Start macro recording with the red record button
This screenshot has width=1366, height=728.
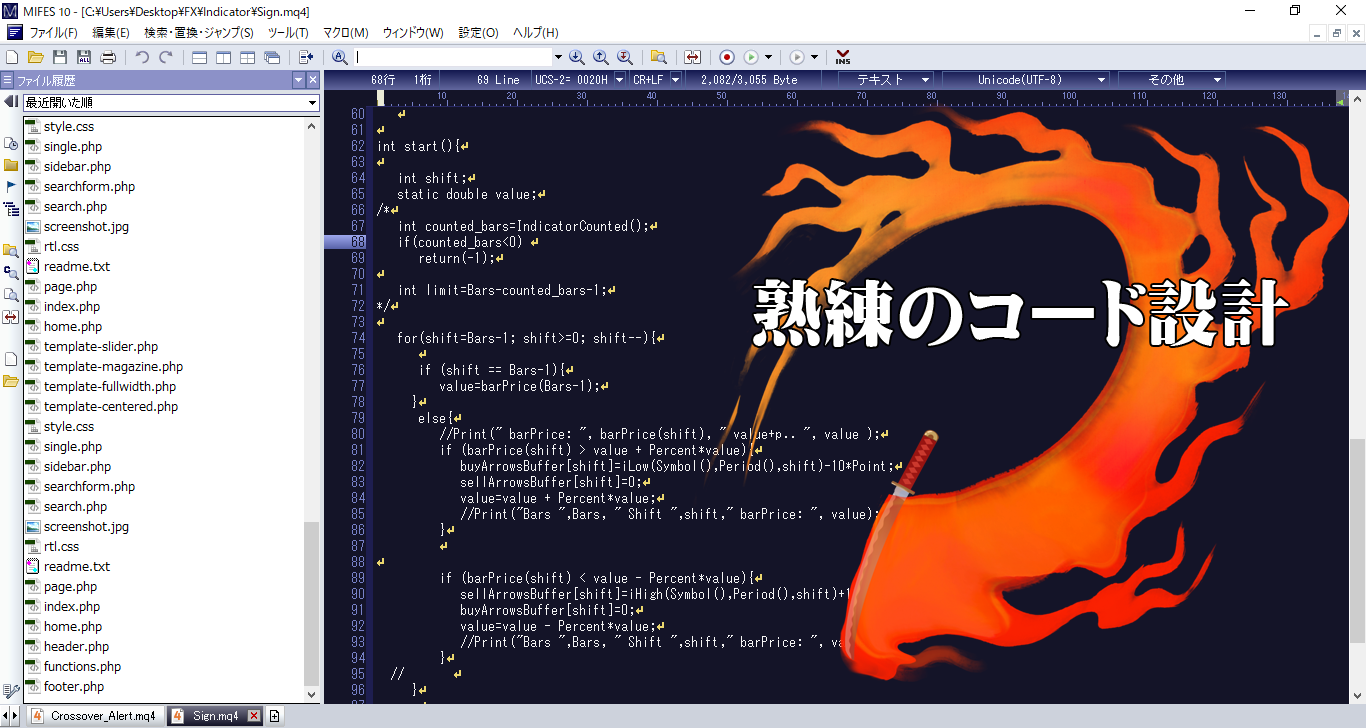[727, 58]
